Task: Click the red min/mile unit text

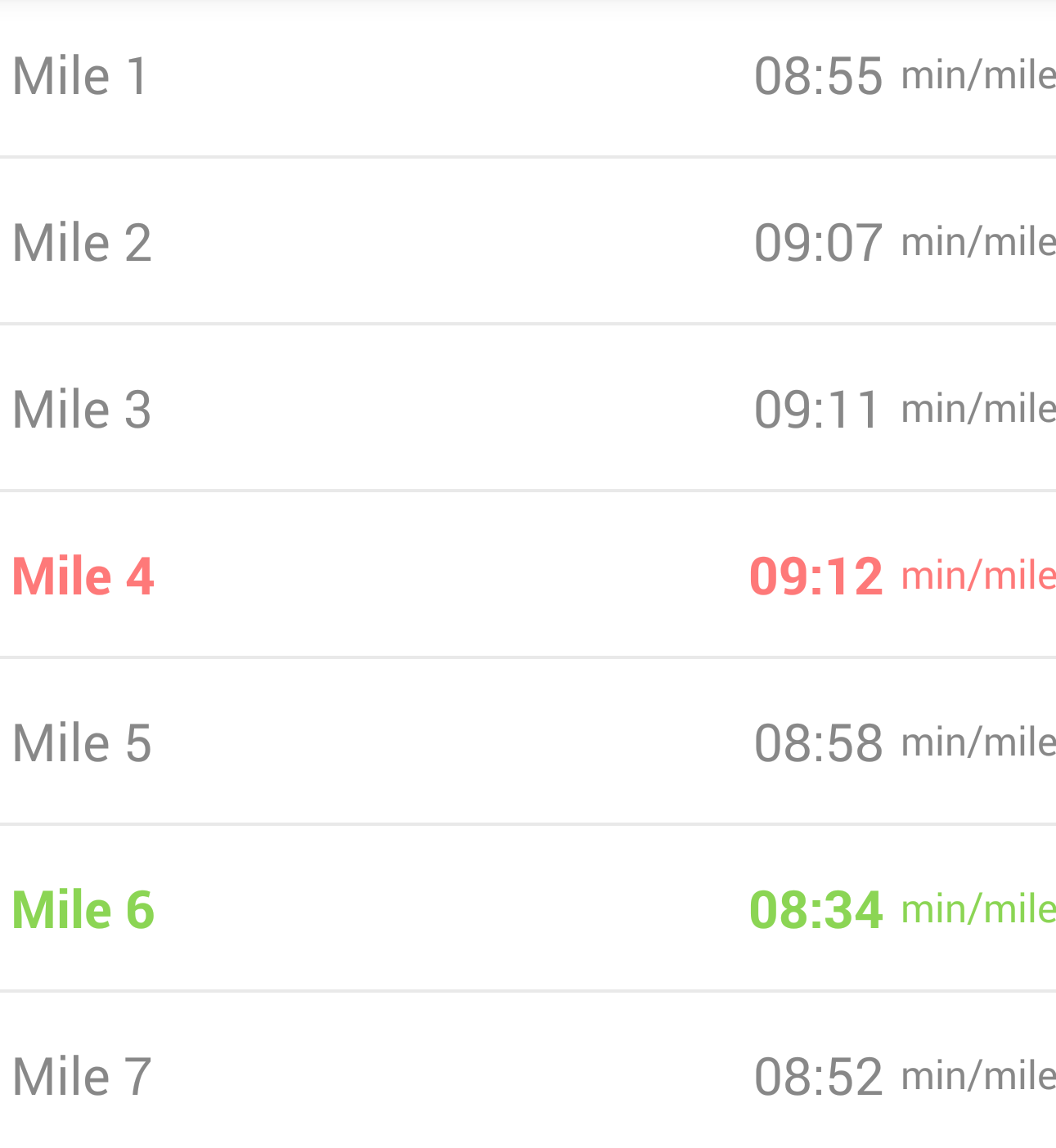Action: click(x=977, y=576)
